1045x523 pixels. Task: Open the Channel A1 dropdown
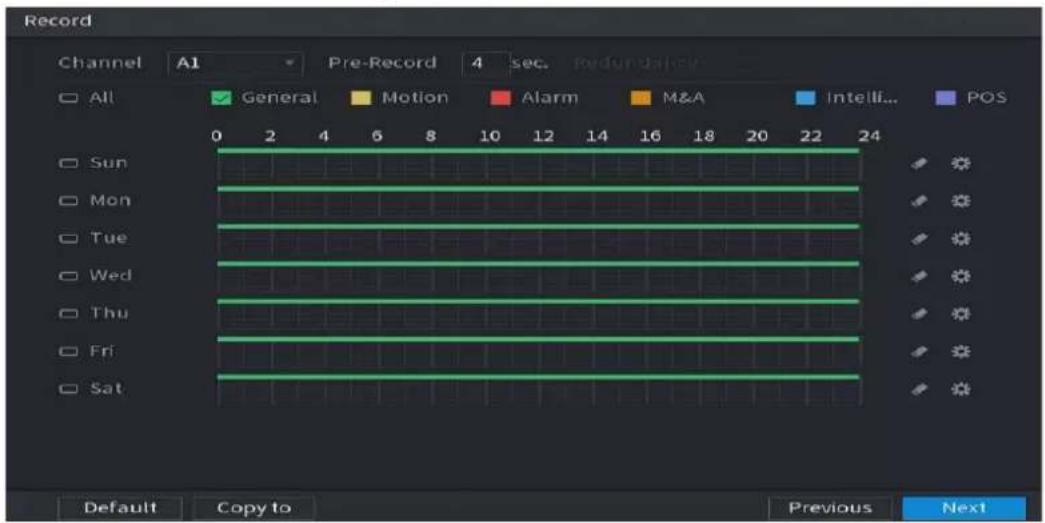coord(235,63)
